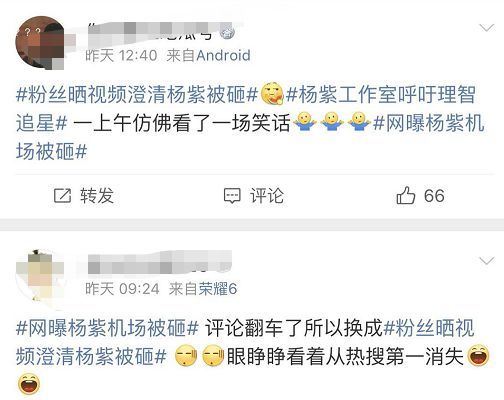The height and width of the screenshot is (400, 504).
Task: Open hashtag #网曝杨紫机场被砸# in second post
Action: 107,328
